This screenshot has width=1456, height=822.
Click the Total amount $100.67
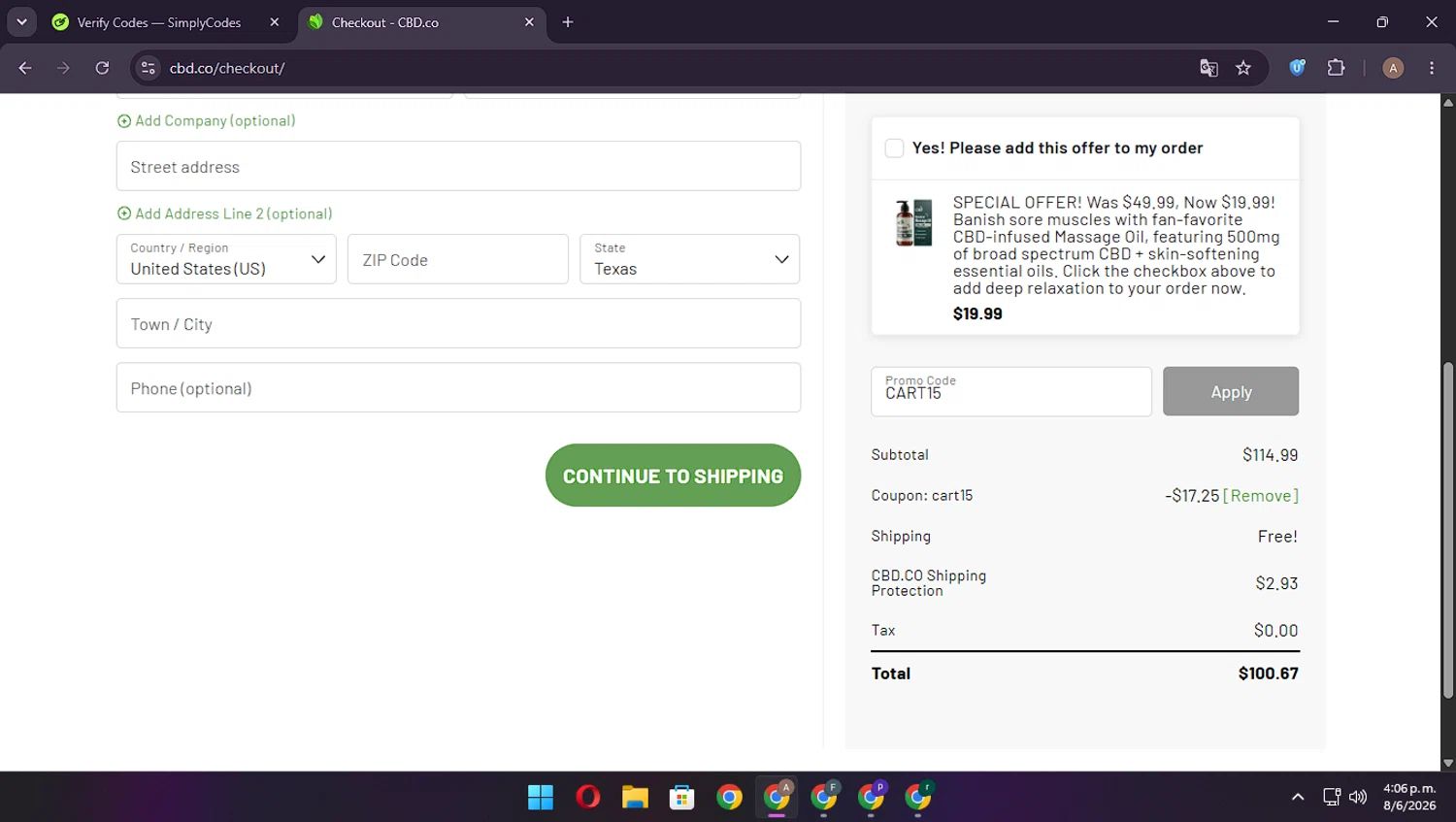click(x=1268, y=673)
